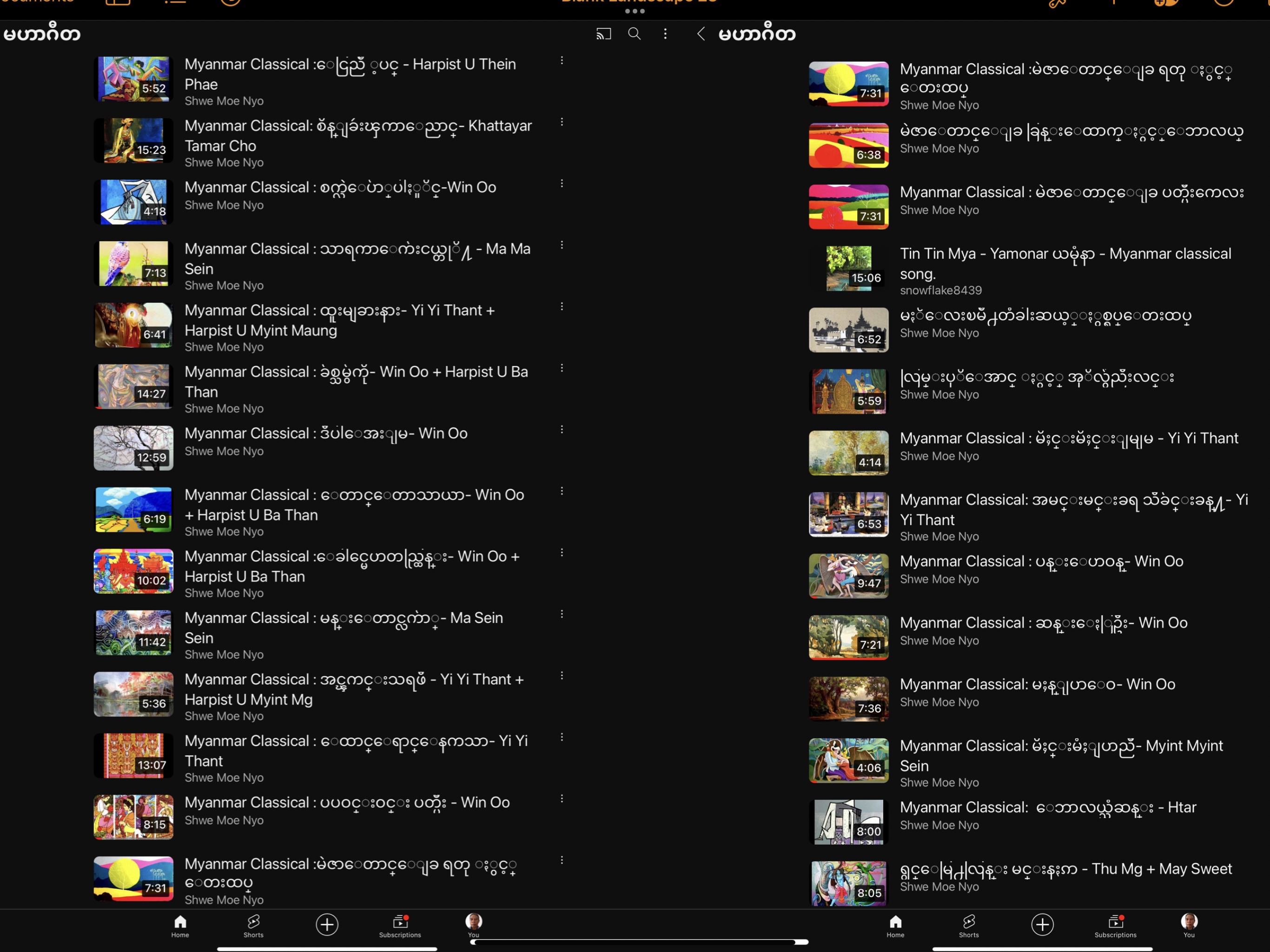Open playlist search magnifier icon

click(x=634, y=34)
